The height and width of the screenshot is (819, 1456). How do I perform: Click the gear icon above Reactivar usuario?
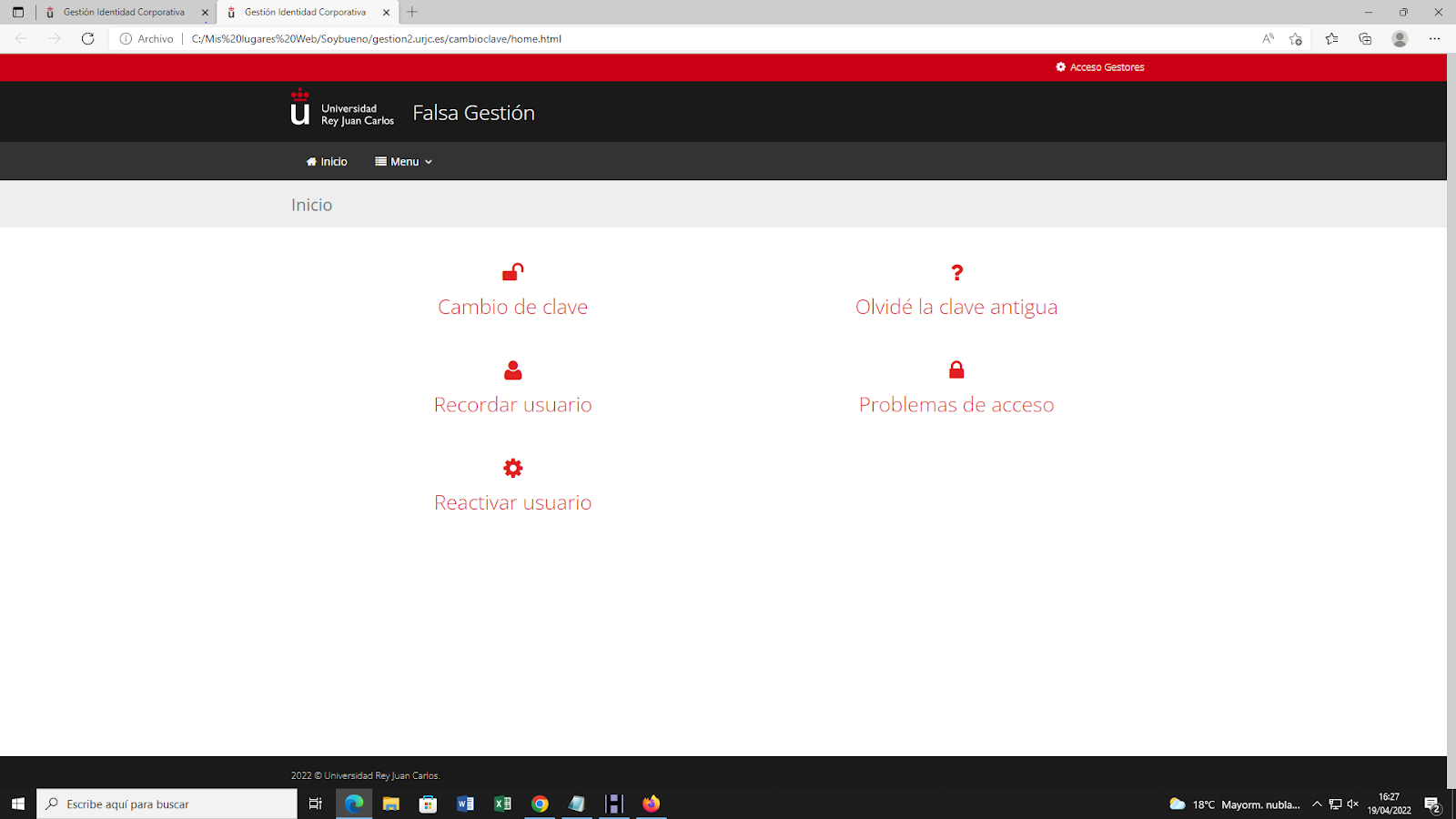513,468
